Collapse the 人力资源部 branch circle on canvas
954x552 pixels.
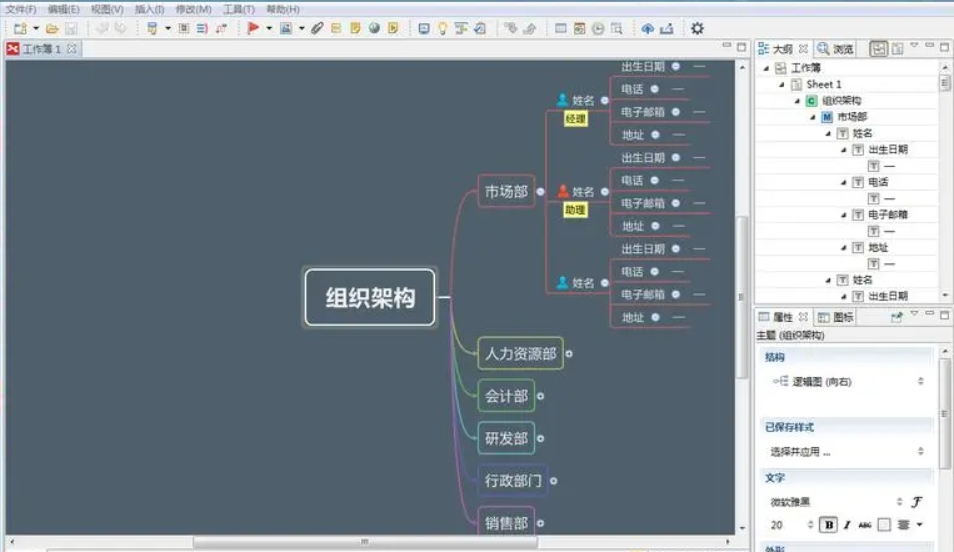click(569, 354)
